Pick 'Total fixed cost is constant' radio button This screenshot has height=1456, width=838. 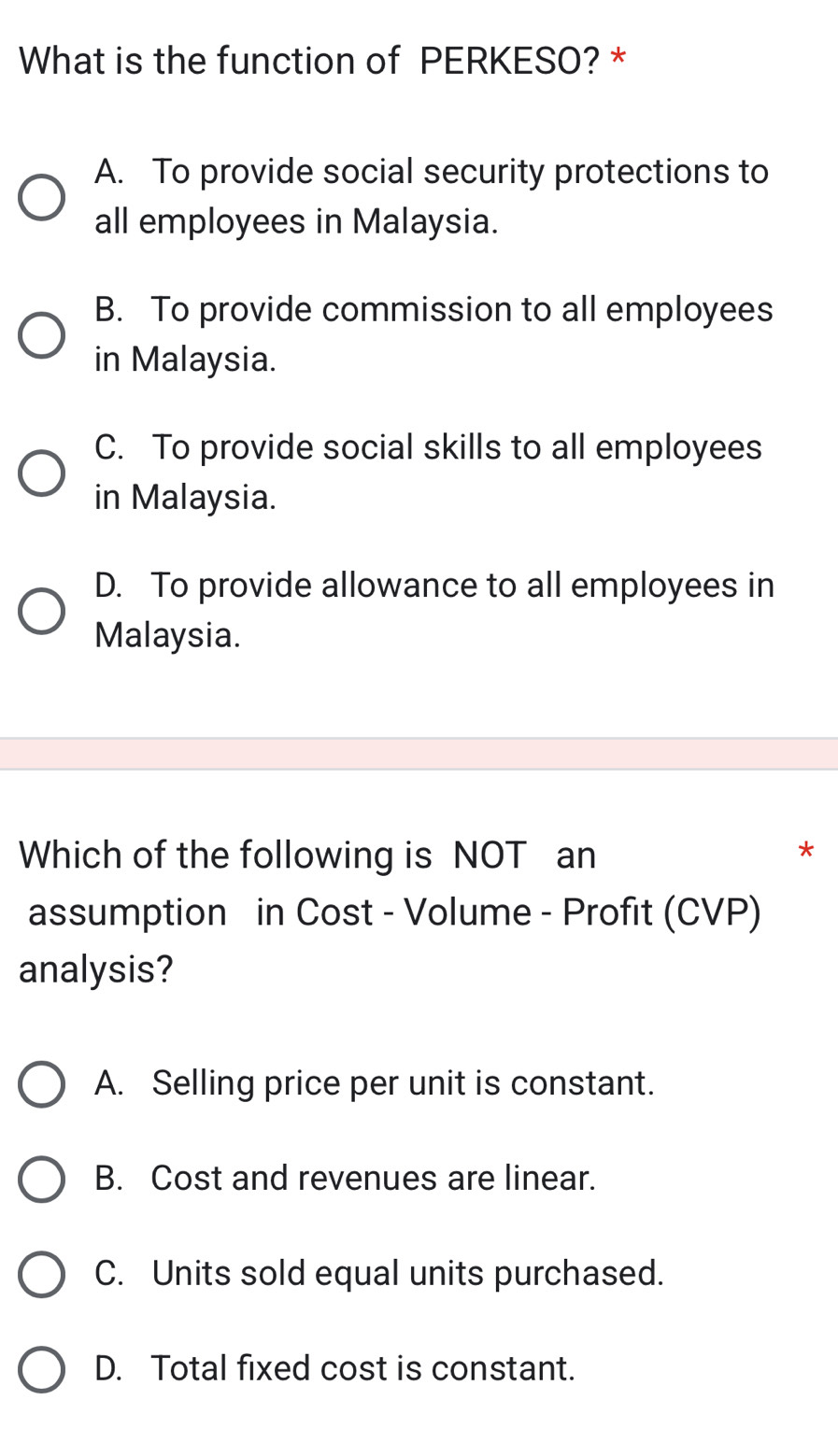click(x=42, y=1369)
